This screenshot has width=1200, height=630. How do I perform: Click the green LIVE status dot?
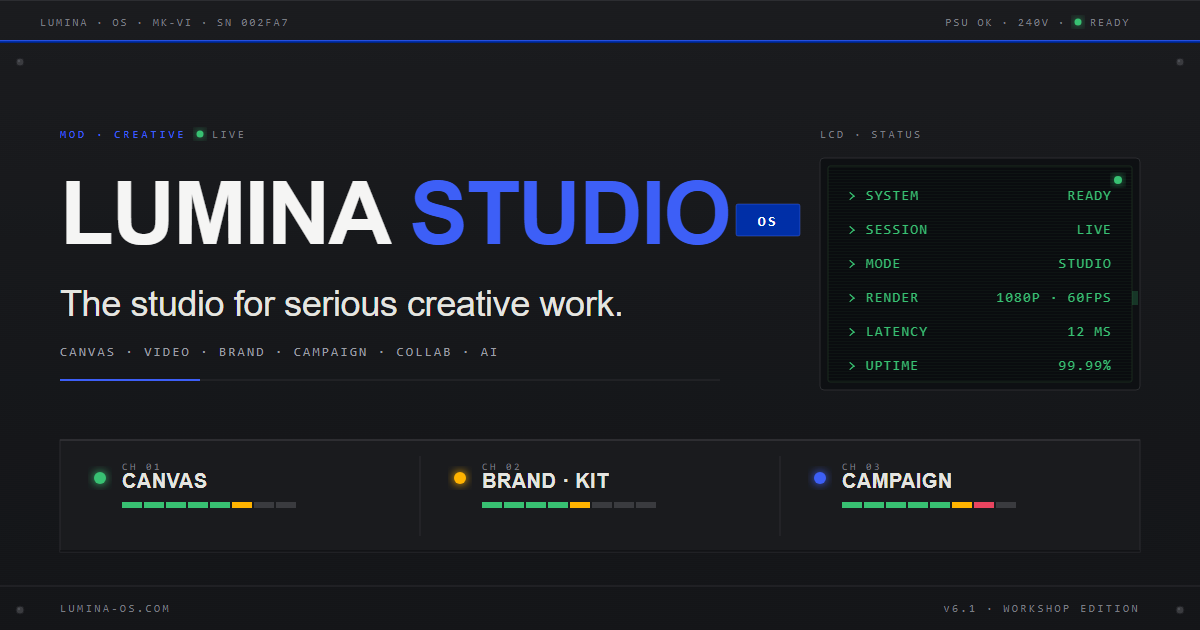(200, 134)
